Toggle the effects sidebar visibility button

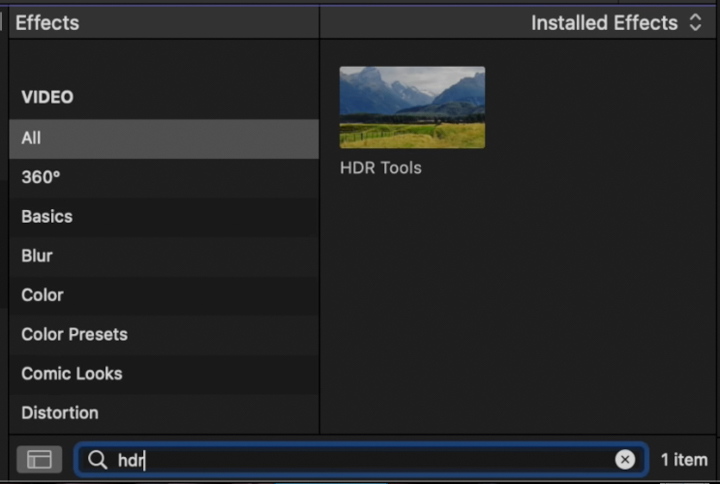pos(39,459)
